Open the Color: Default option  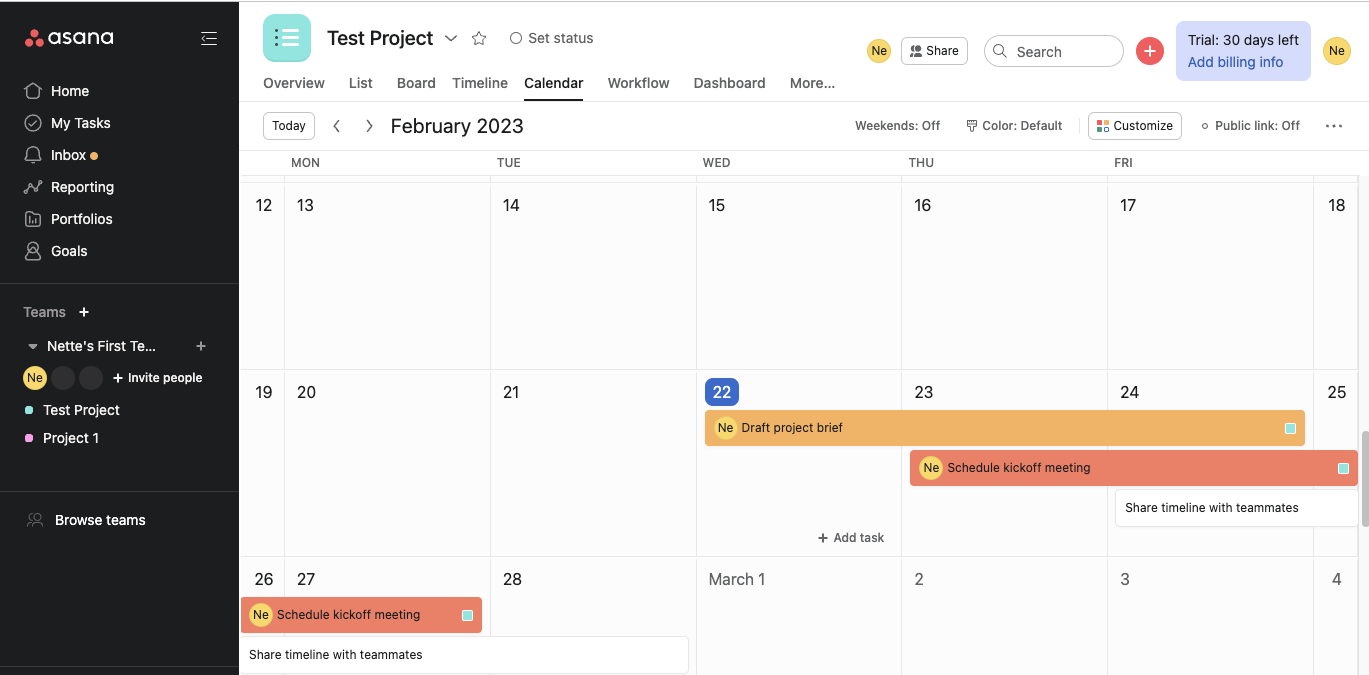coord(1014,126)
